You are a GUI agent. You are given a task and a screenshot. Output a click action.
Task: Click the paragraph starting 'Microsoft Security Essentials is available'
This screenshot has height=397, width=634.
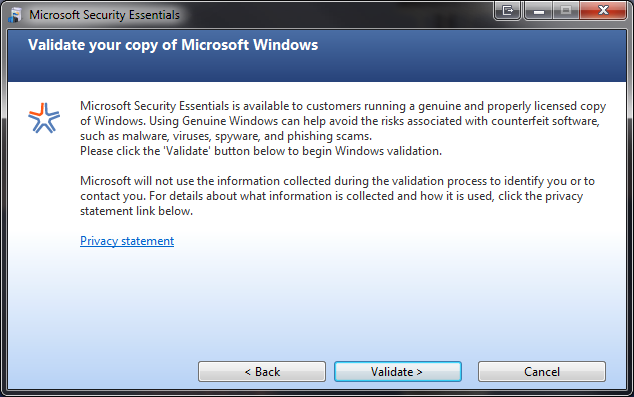point(343,121)
